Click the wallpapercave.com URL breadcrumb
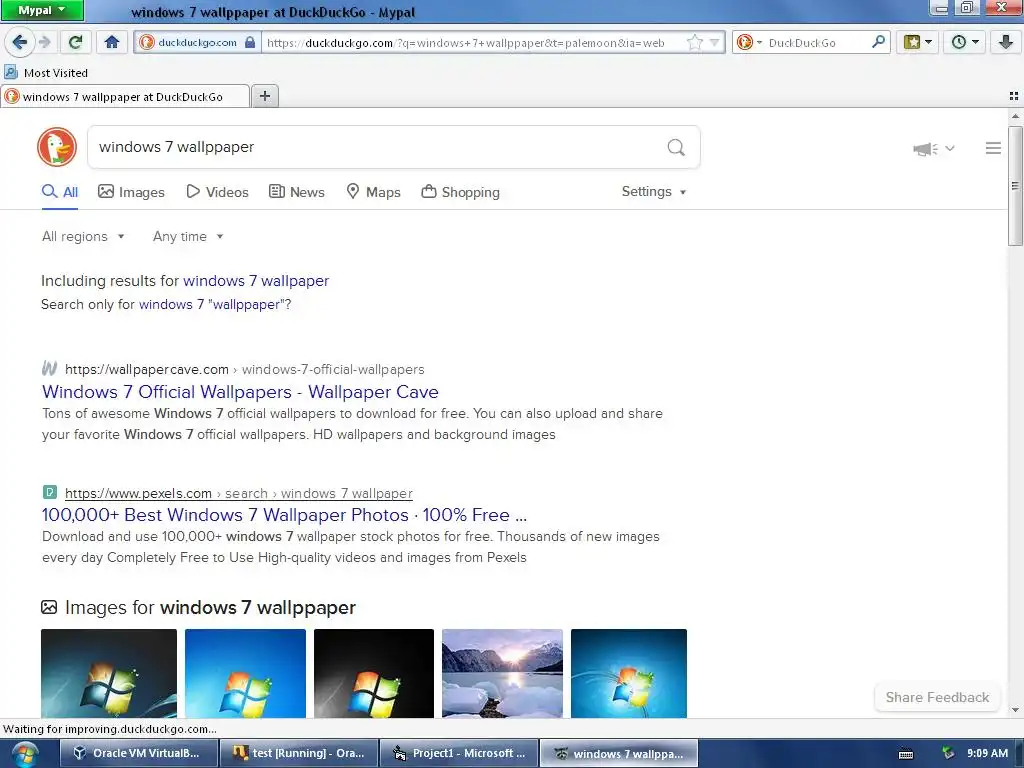Image resolution: width=1024 pixels, height=768 pixels. (x=245, y=370)
